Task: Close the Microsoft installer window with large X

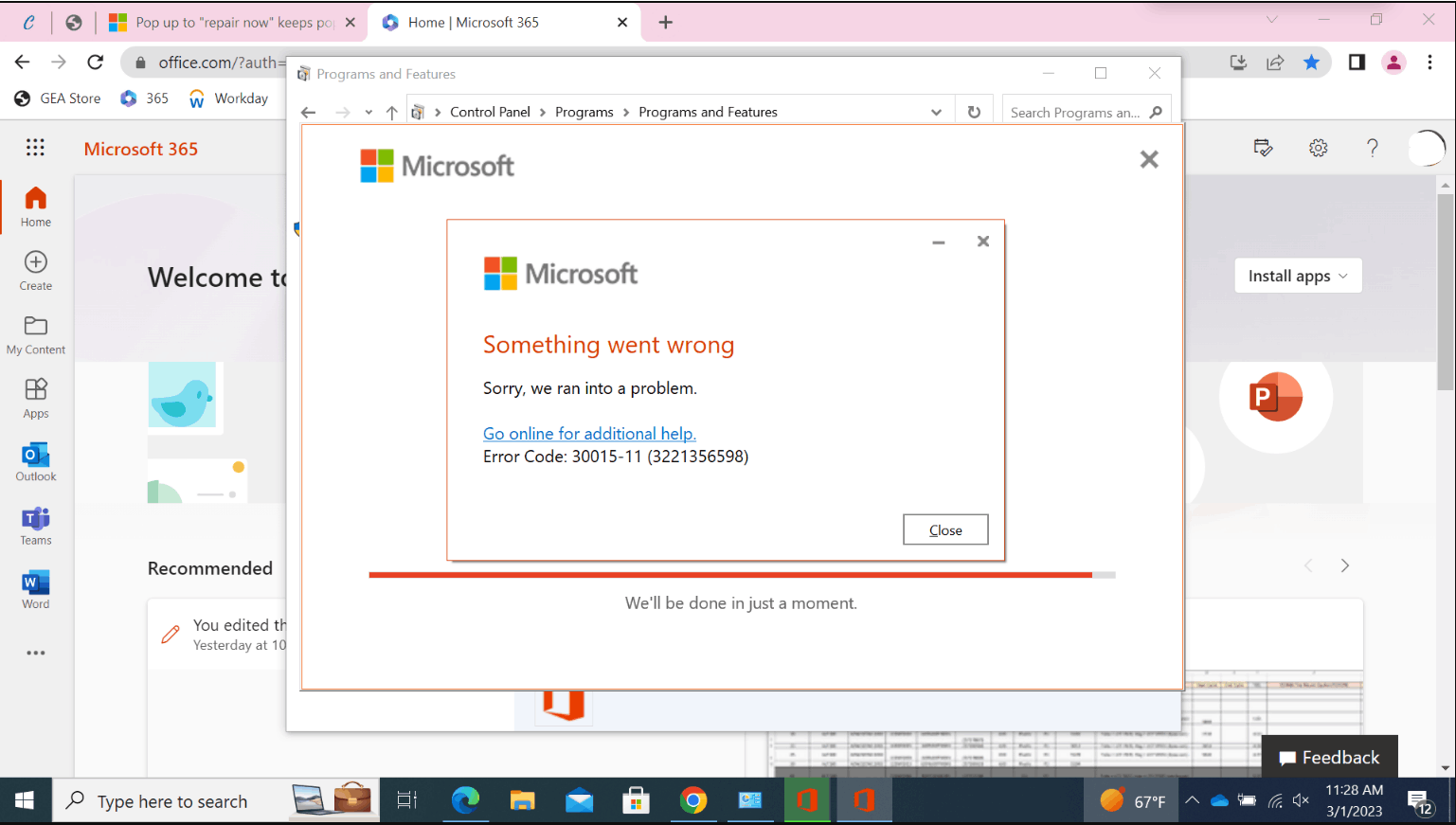Action: 1149,159
